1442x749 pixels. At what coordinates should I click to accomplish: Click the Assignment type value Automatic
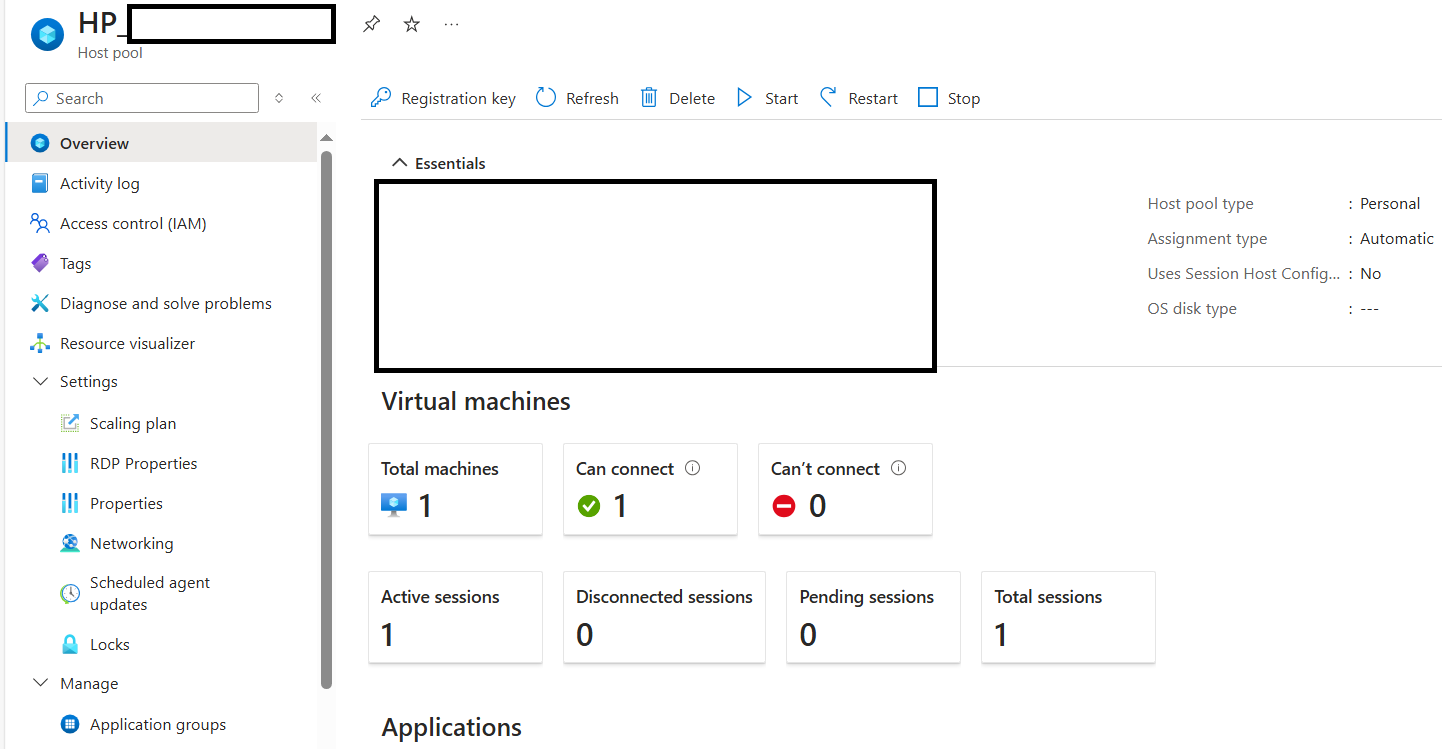tap(1397, 238)
